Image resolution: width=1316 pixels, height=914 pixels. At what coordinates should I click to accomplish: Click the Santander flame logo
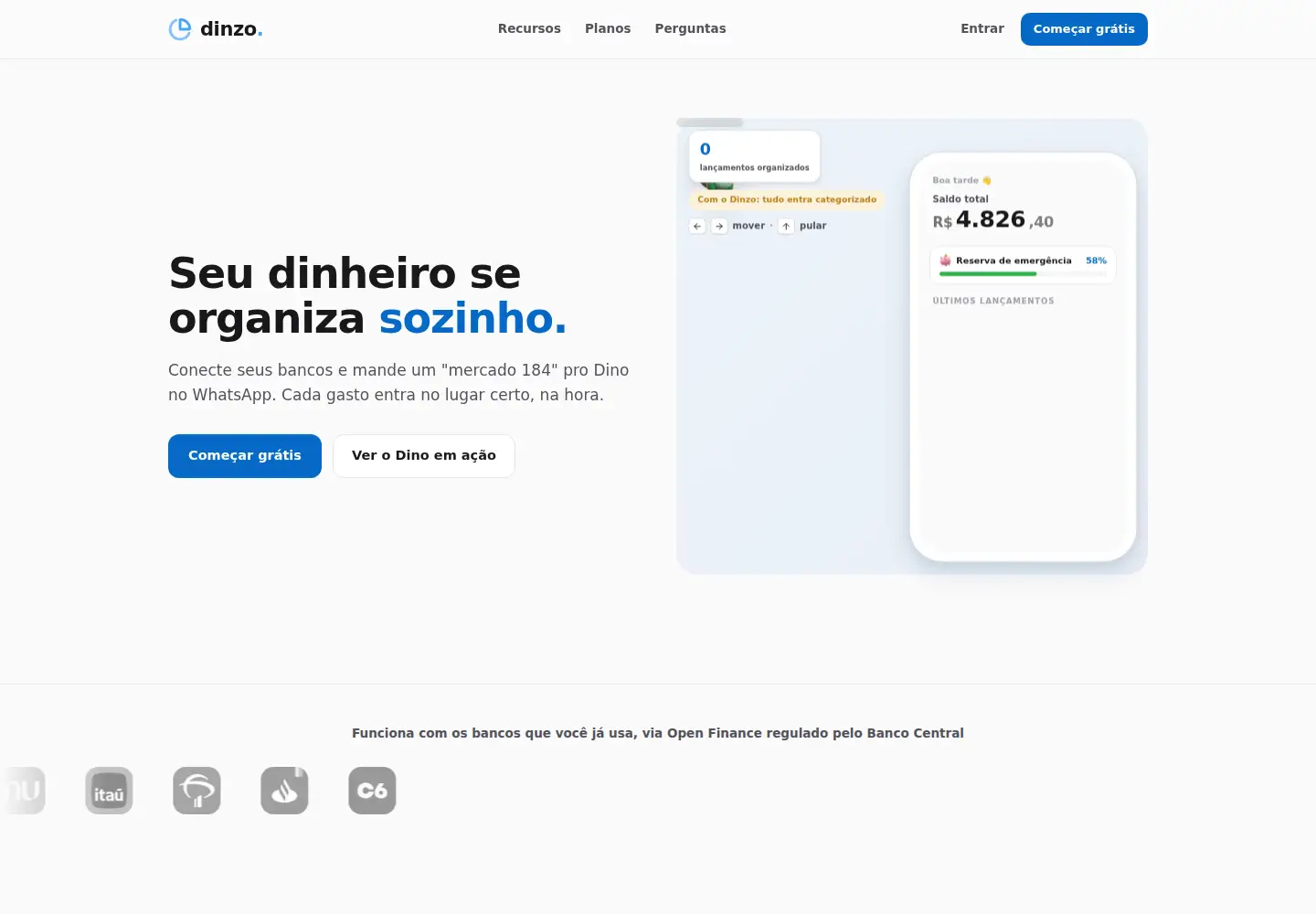click(284, 791)
